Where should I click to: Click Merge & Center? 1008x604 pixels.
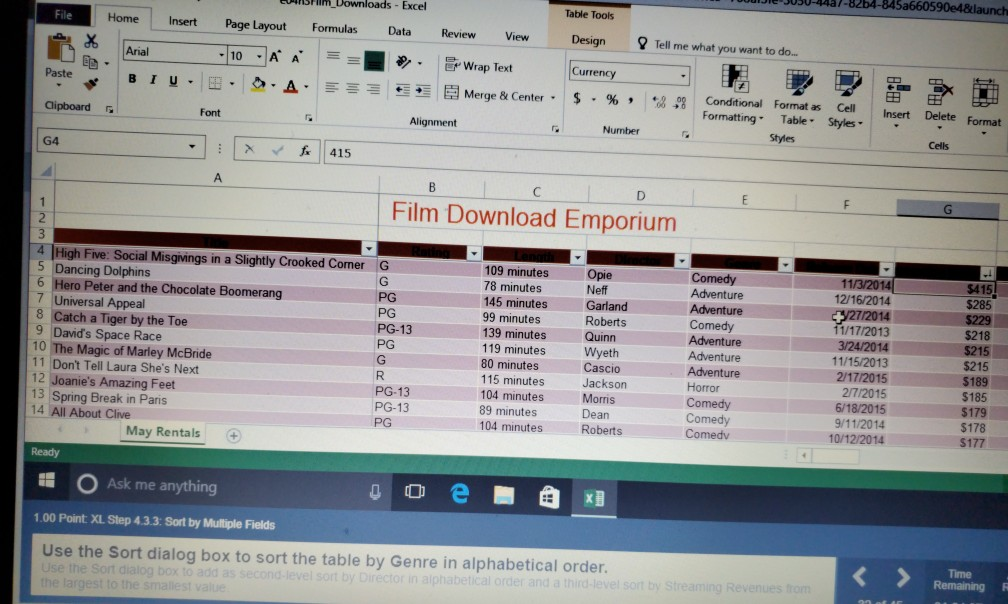coord(484,94)
